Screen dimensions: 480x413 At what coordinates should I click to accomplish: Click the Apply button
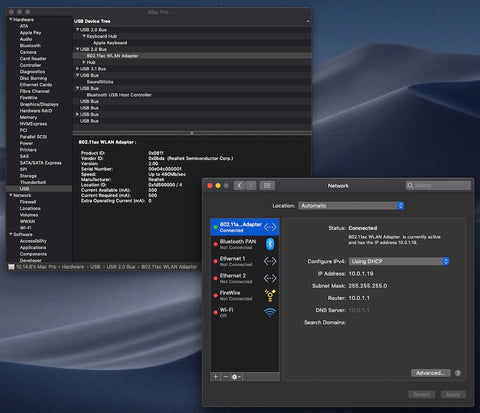click(453, 395)
